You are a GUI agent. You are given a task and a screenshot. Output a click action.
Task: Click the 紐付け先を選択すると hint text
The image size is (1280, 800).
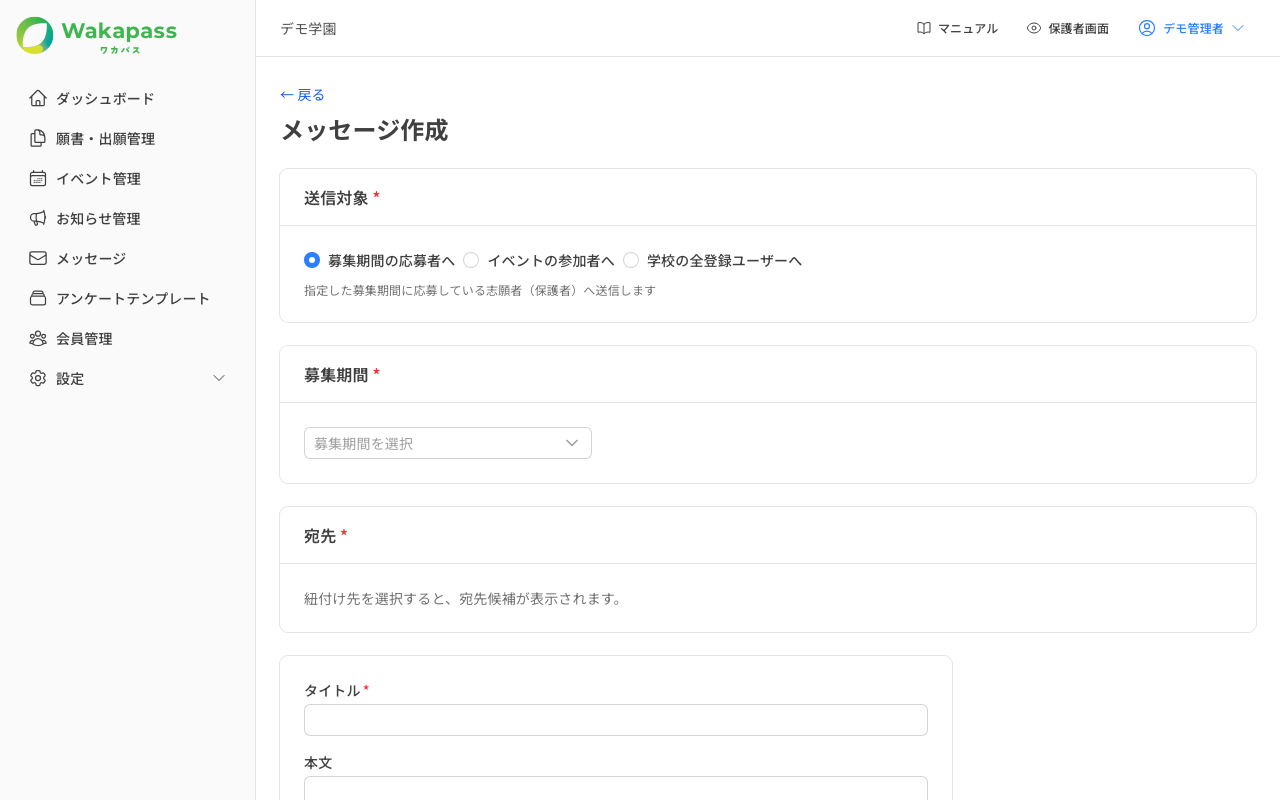pos(463,599)
